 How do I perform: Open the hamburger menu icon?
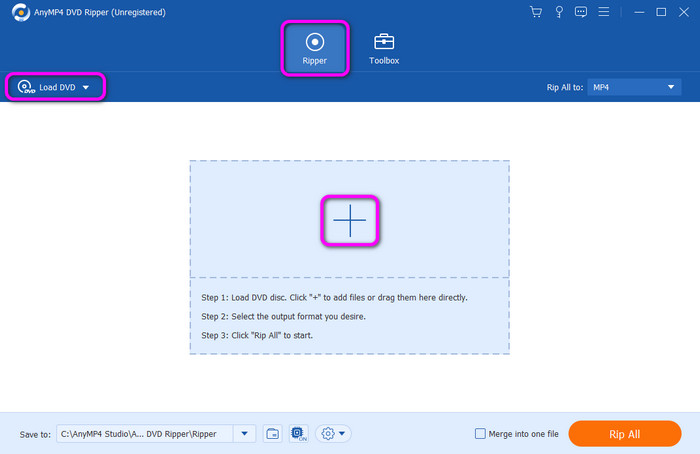[604, 12]
